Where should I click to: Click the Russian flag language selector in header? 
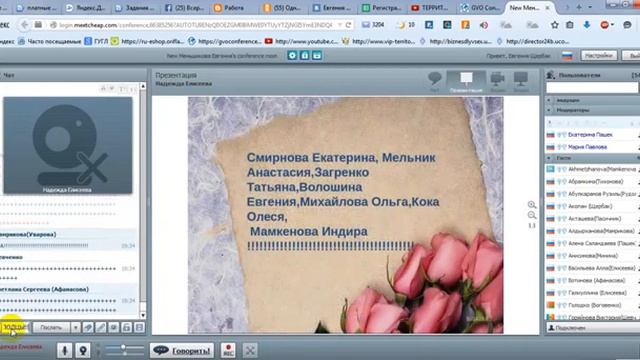(x=567, y=56)
